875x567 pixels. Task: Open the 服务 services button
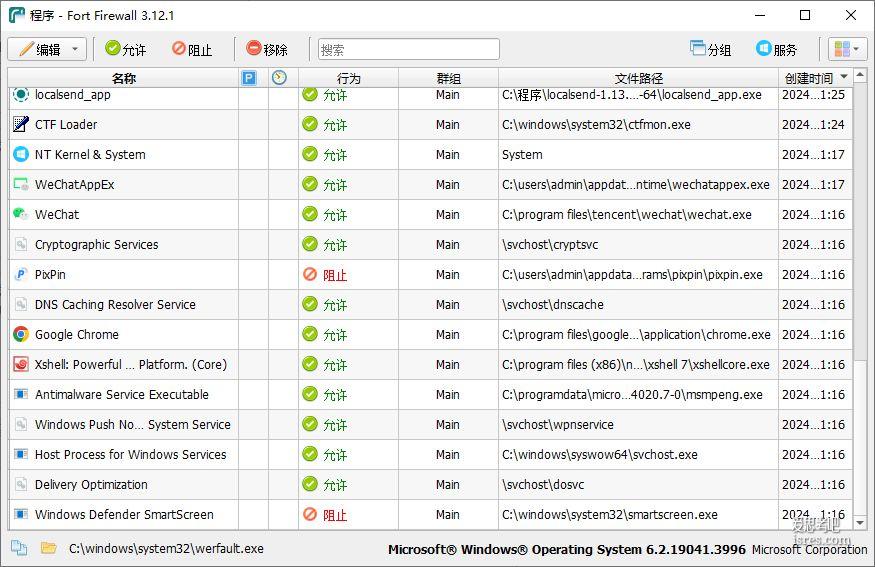pyautogui.click(x=777, y=50)
